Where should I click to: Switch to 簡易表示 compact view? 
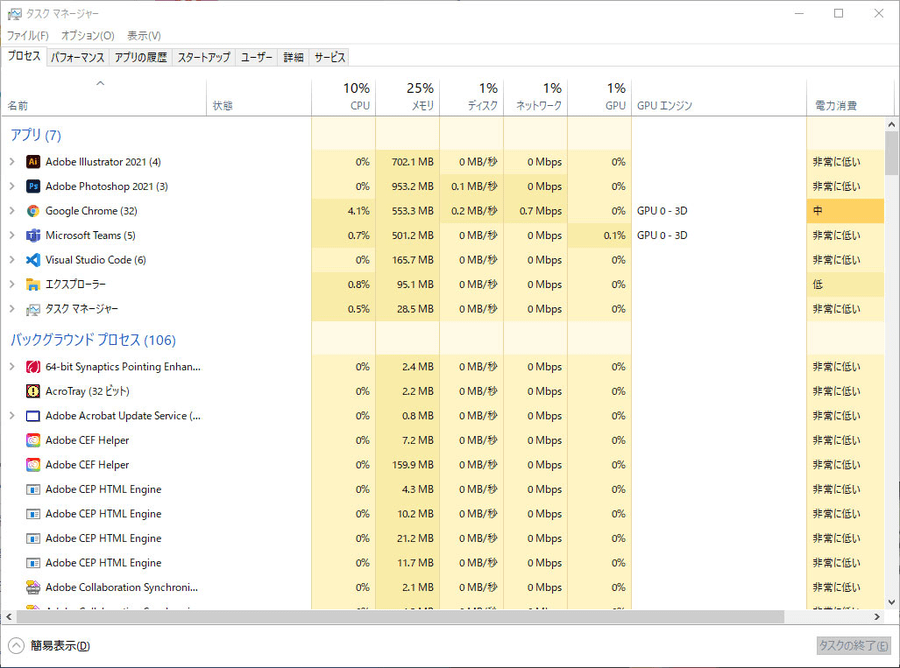tap(49, 646)
